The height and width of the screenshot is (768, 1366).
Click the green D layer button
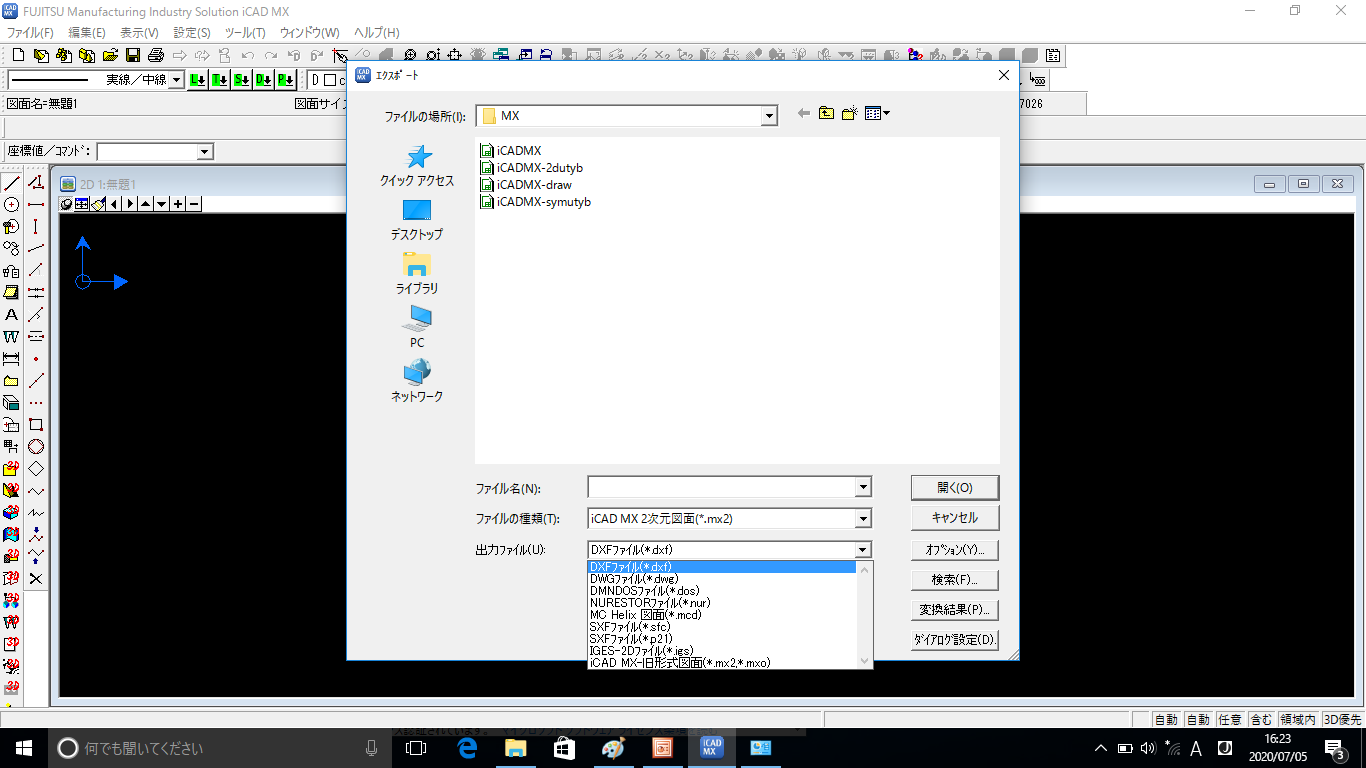point(263,80)
